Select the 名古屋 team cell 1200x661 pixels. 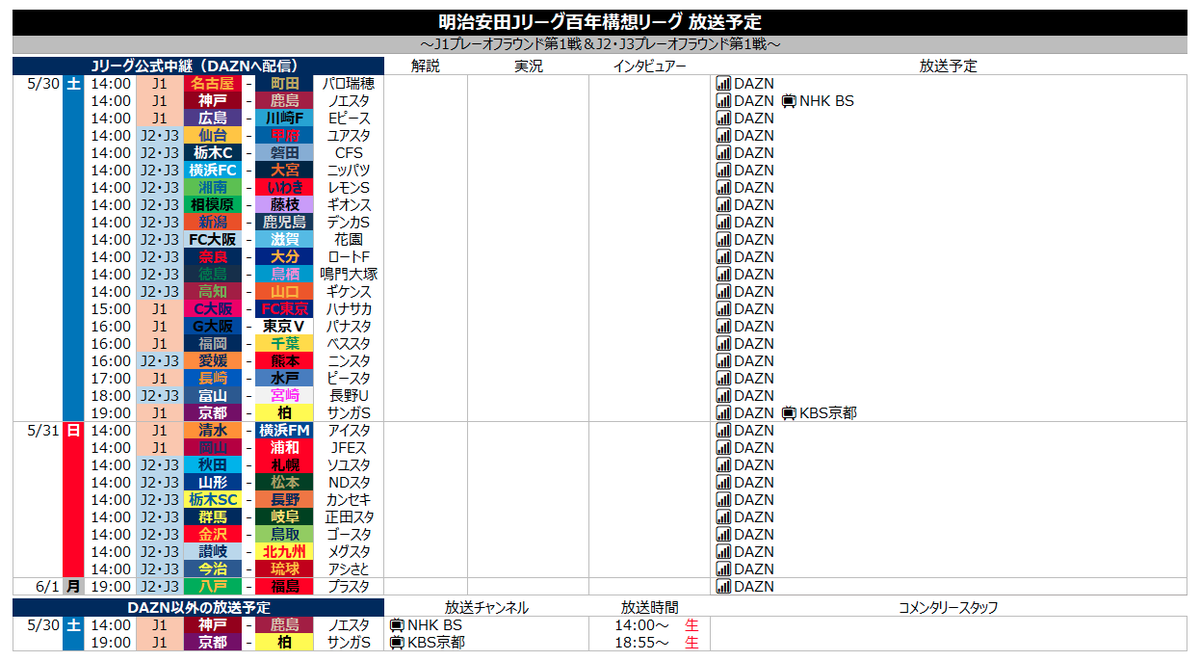point(213,83)
